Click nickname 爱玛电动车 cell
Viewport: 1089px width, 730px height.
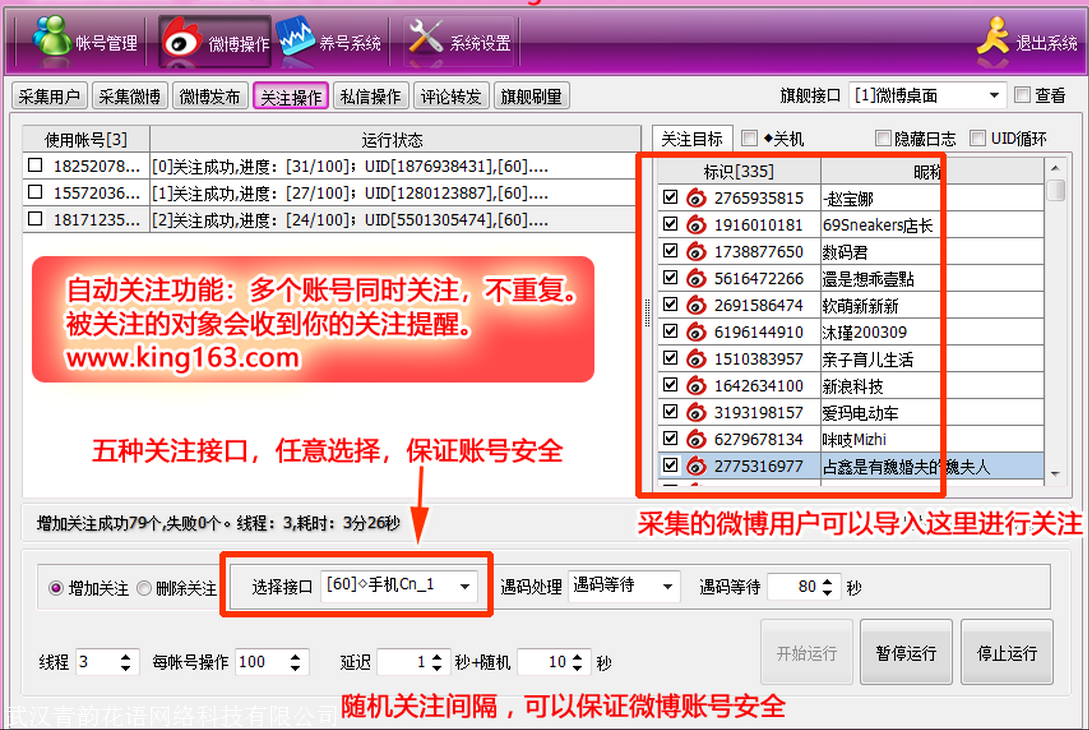[932, 413]
